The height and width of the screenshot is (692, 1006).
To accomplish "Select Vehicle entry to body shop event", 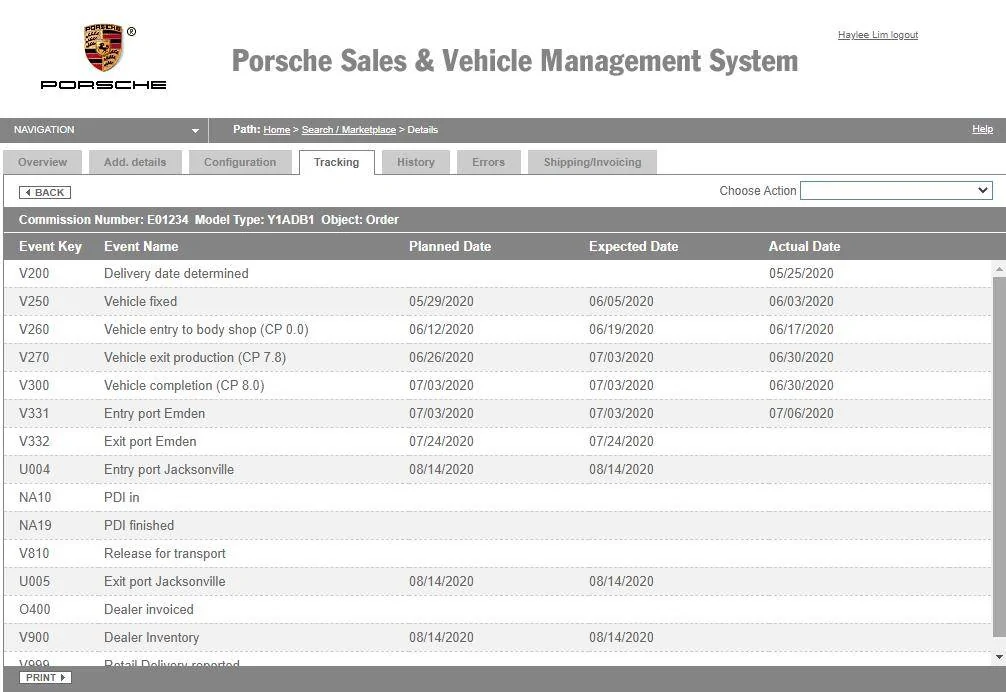I will click(x=206, y=330).
